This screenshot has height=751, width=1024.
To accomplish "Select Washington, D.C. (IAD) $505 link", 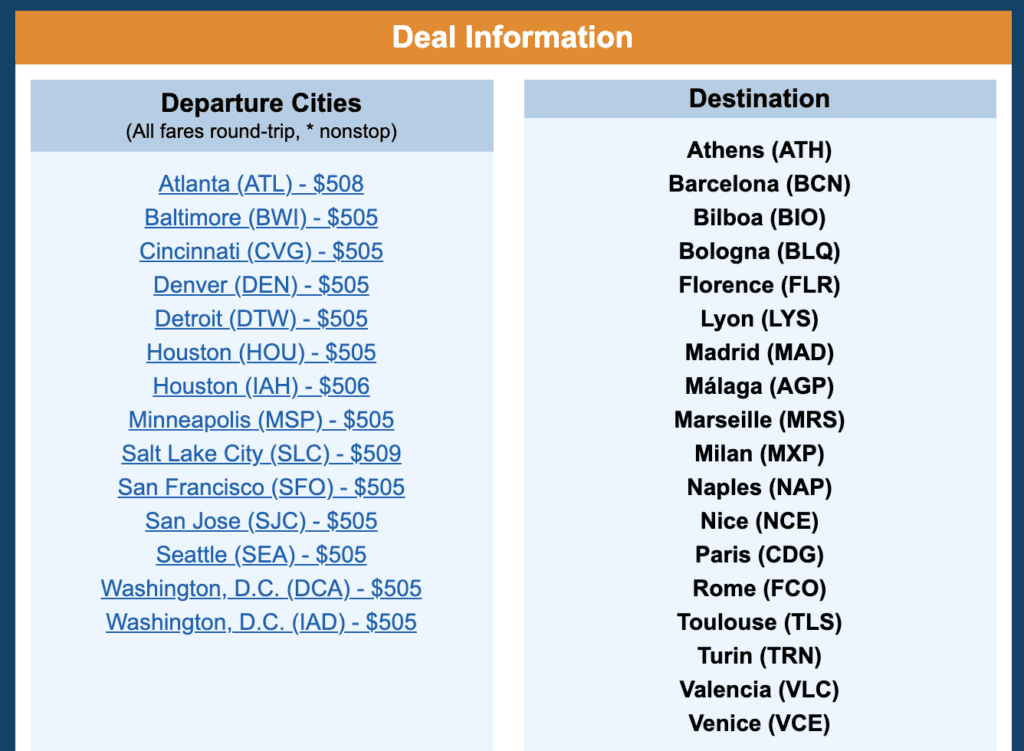I will [261, 622].
